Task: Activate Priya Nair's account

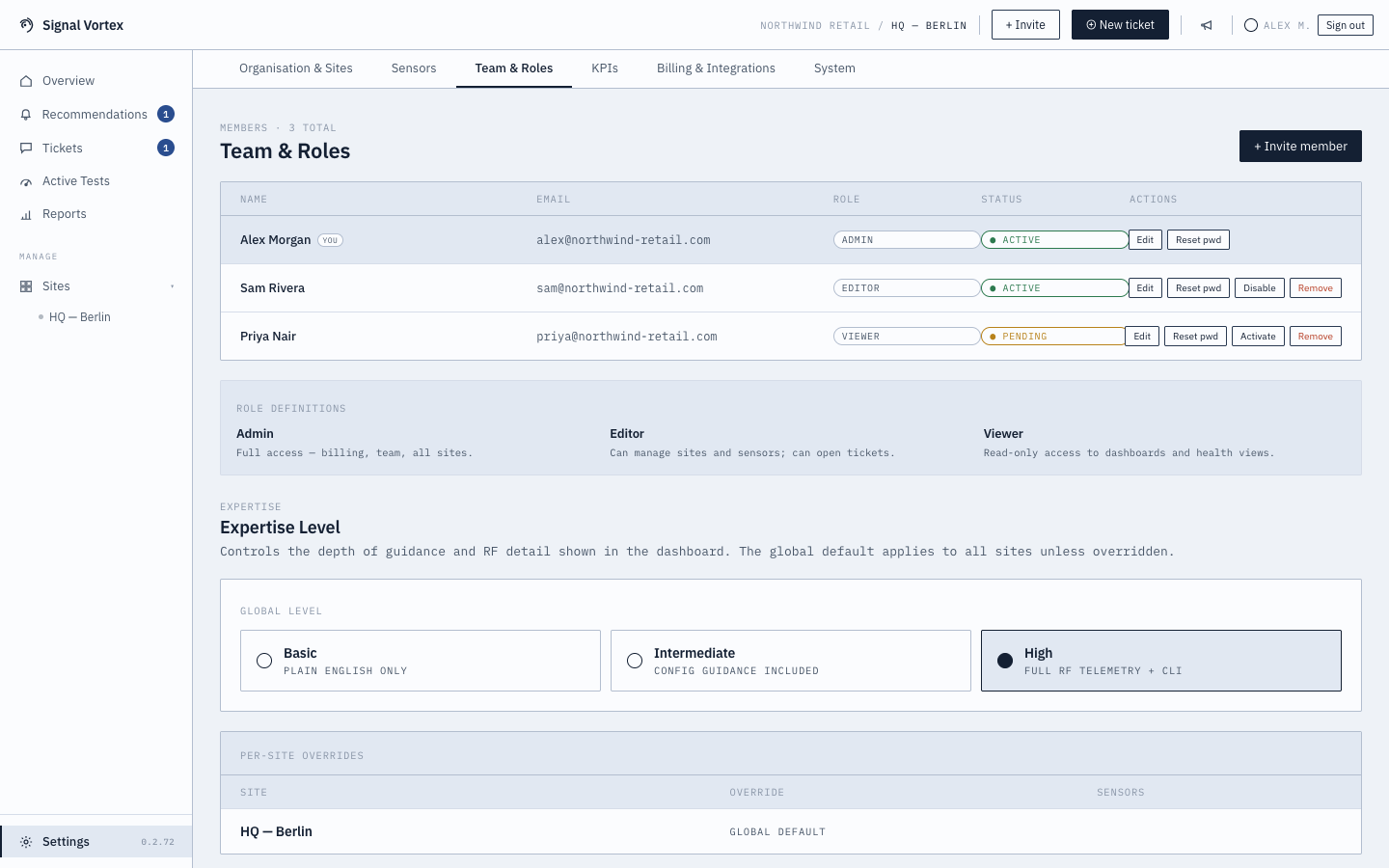Action: pyautogui.click(x=1258, y=337)
